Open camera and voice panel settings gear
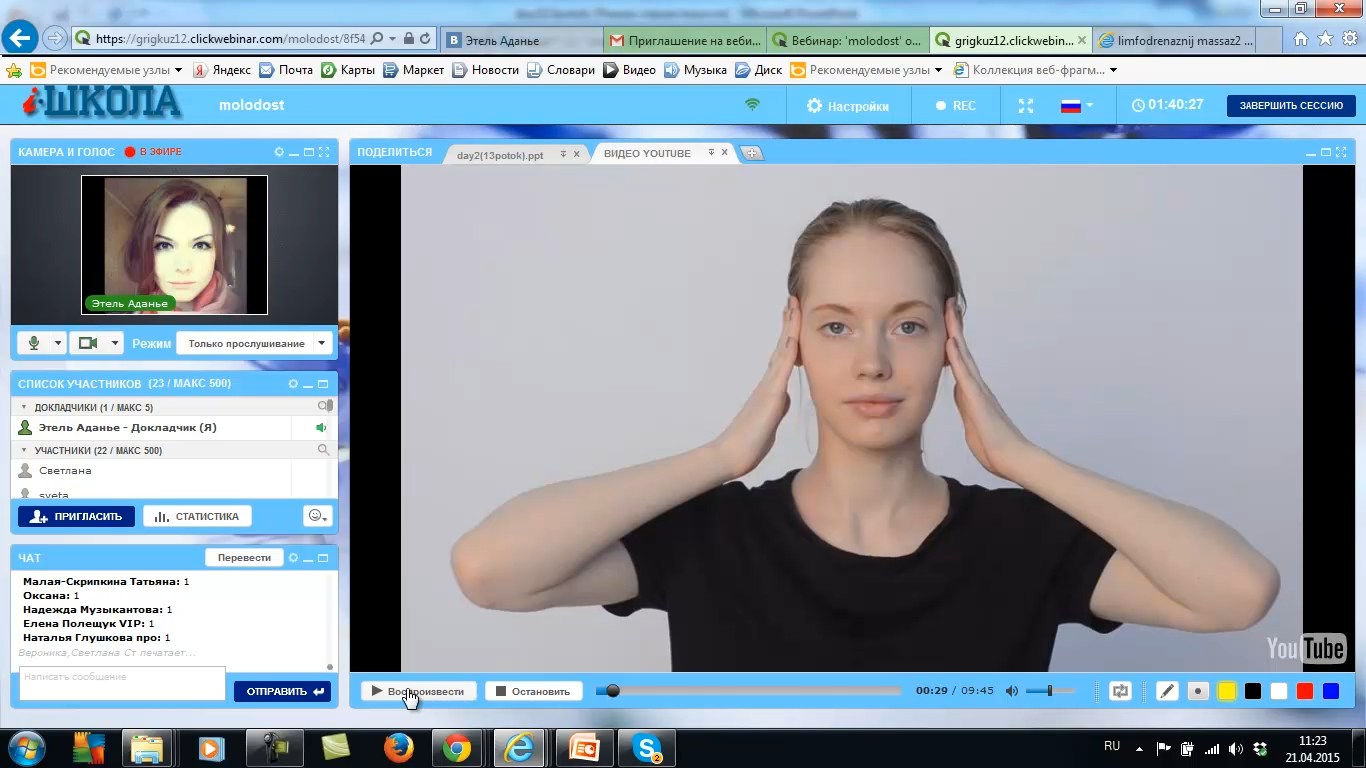The width and height of the screenshot is (1366, 768). pos(279,152)
